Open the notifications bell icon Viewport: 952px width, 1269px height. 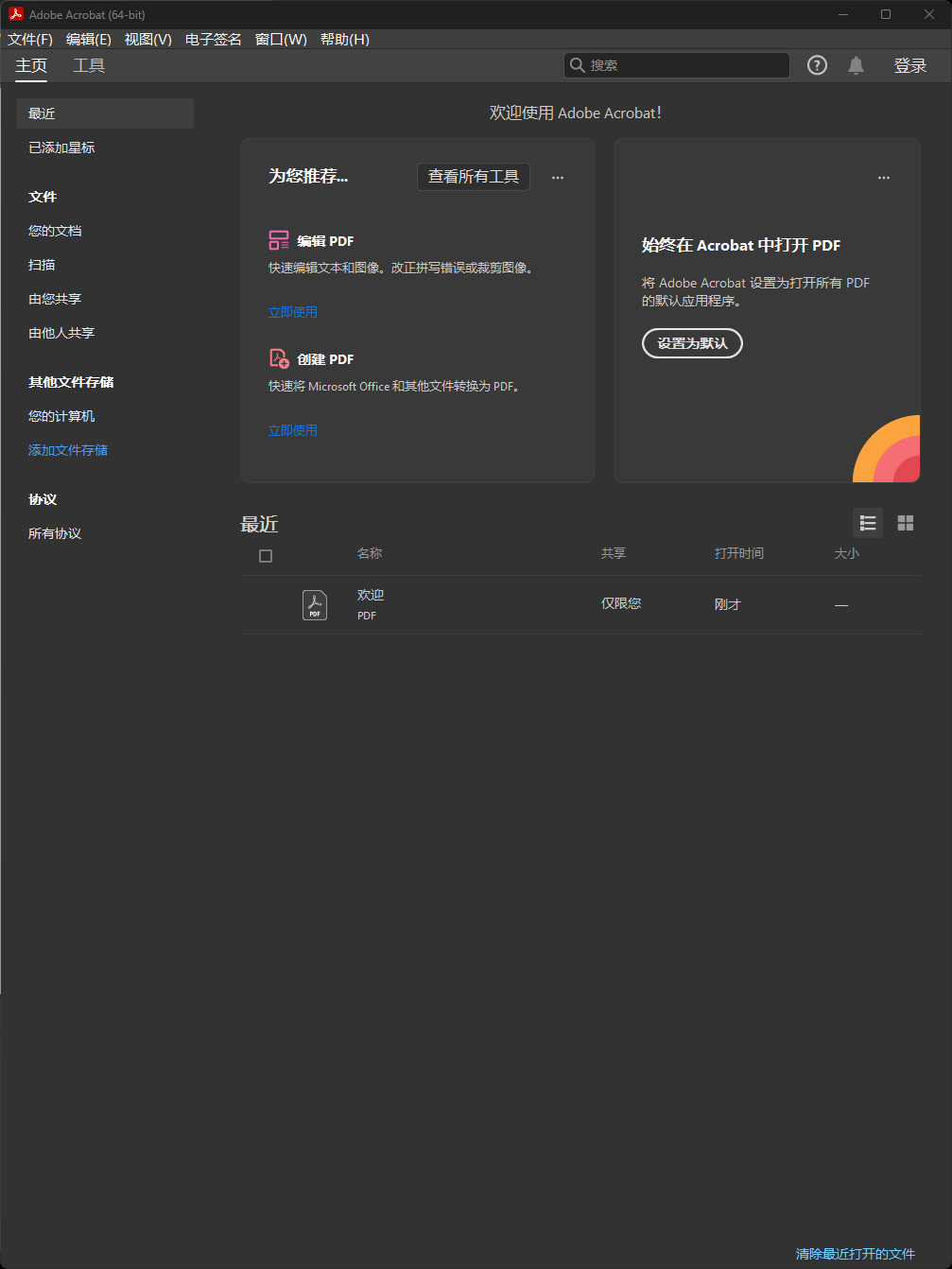[x=856, y=65]
